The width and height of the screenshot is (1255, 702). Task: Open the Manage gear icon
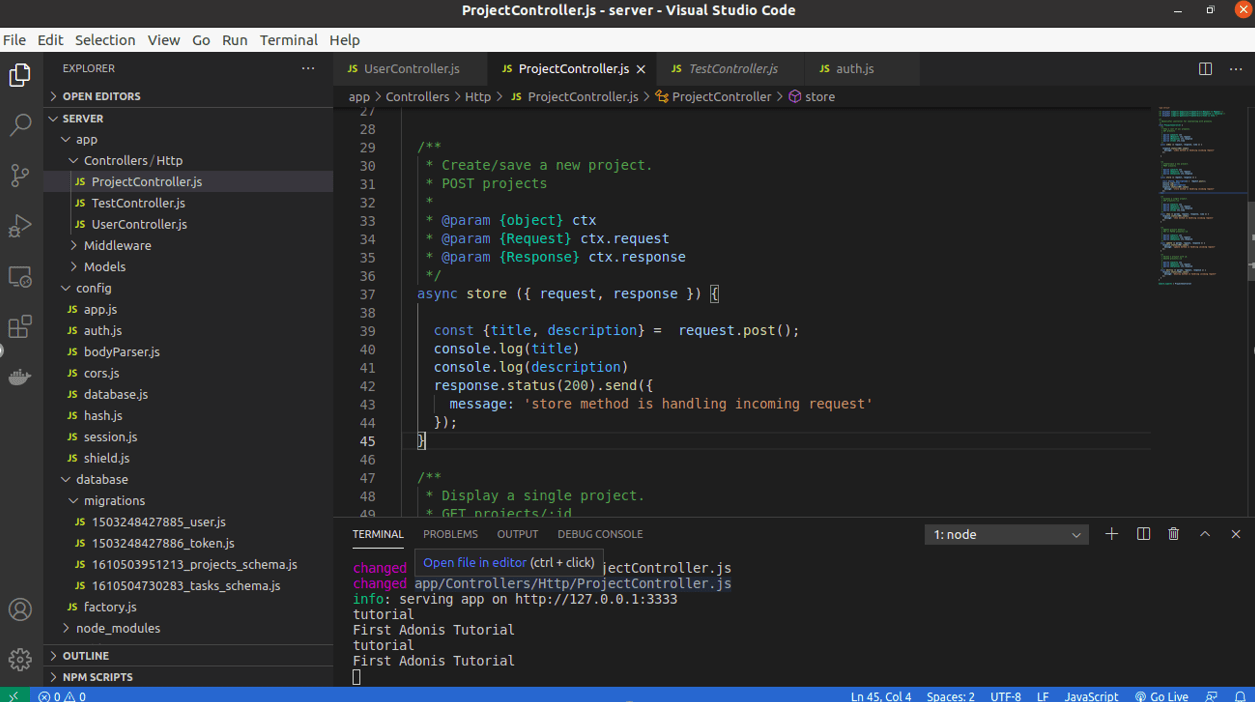tap(20, 659)
